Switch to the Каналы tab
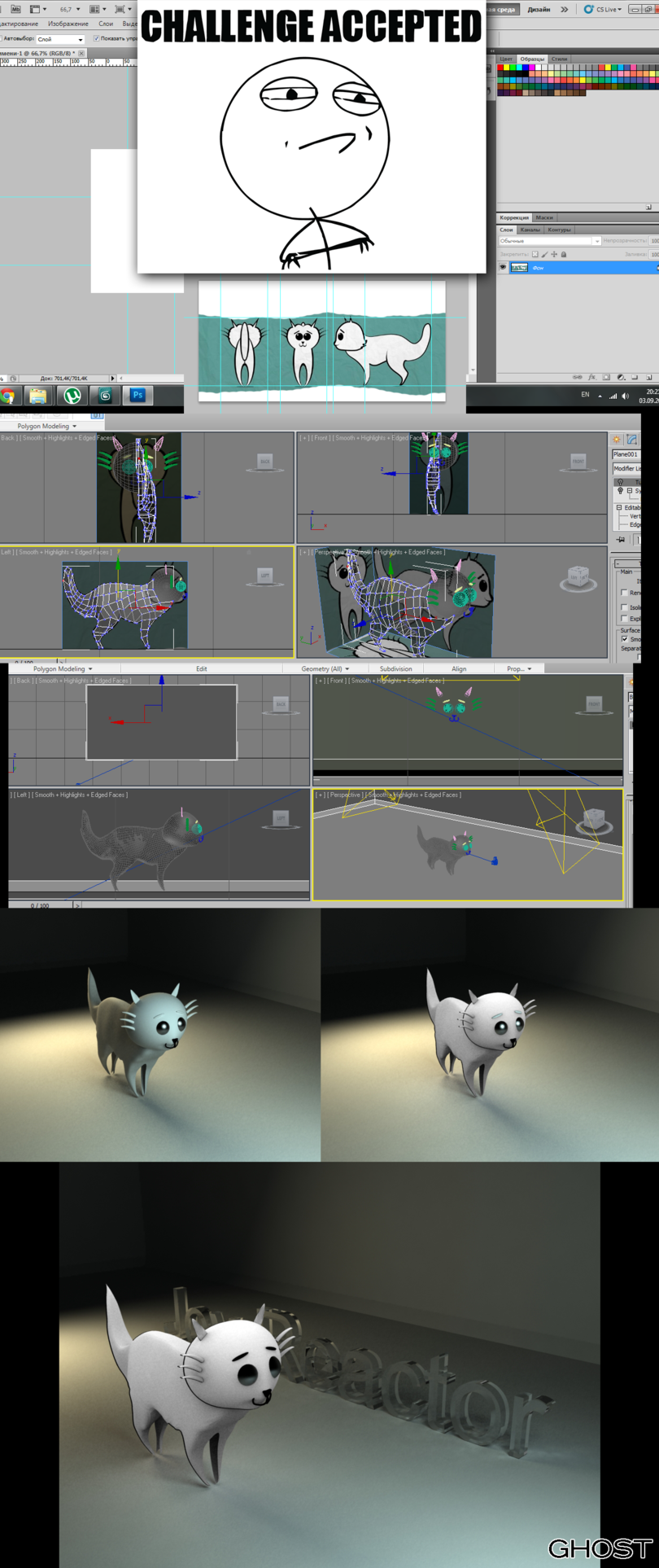 point(530,230)
